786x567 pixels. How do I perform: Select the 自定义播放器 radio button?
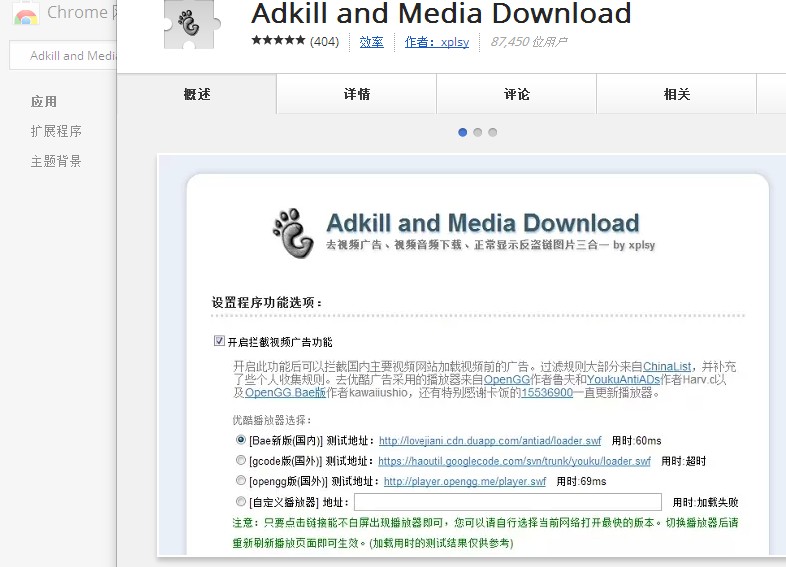tap(241, 502)
